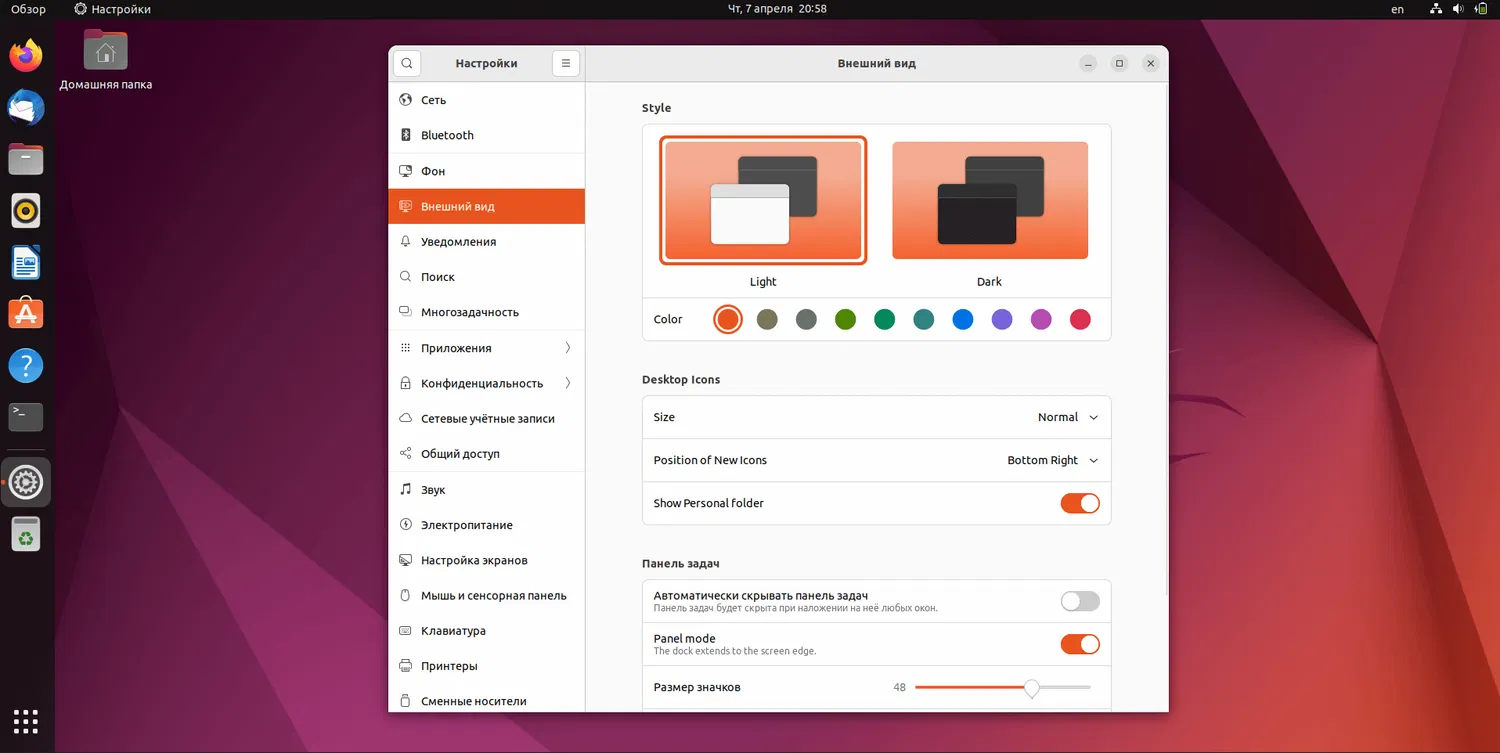
Task: Show the applications grid
Action: coord(26,721)
